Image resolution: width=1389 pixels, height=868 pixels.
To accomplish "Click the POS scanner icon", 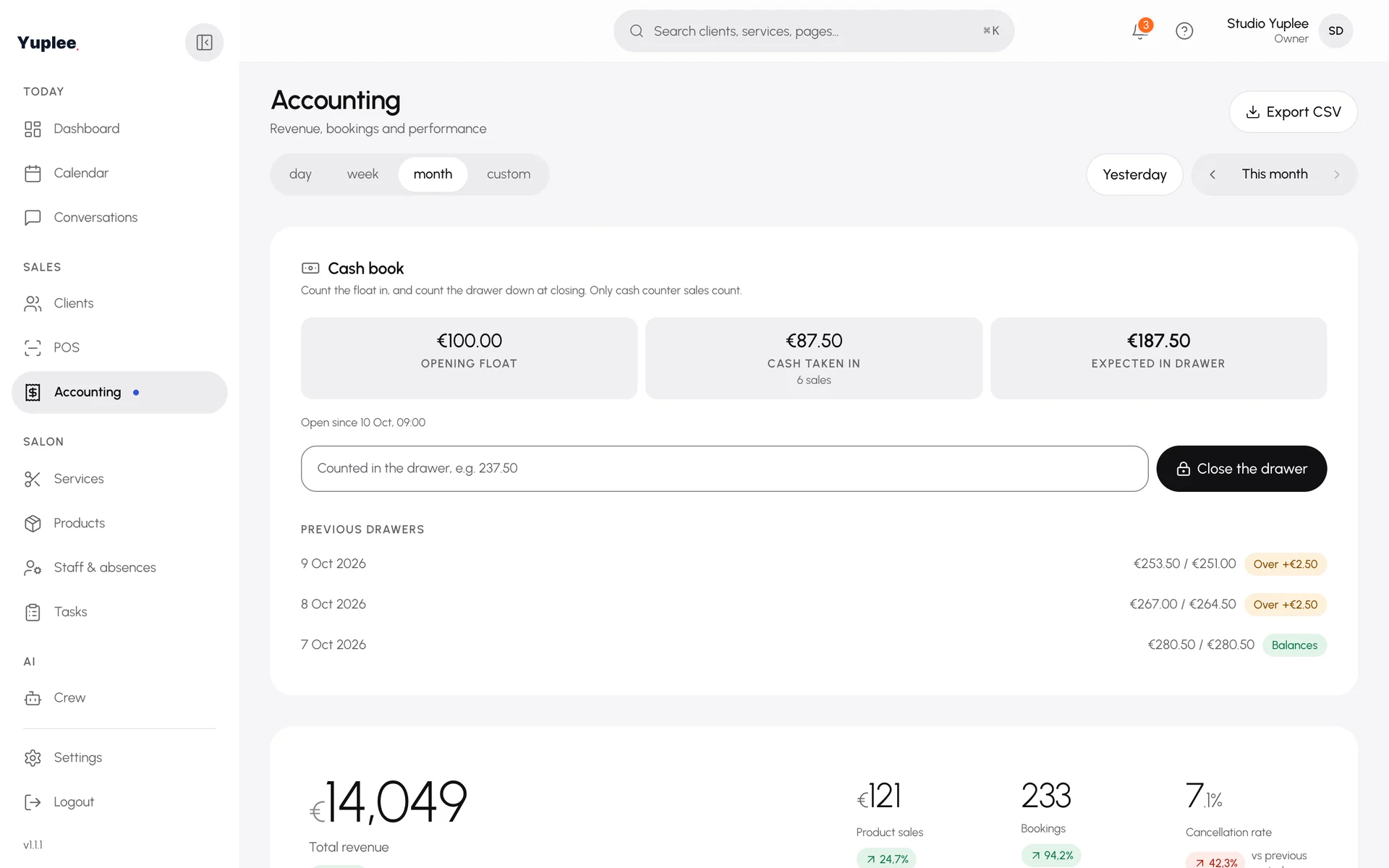I will pyautogui.click(x=33, y=348).
